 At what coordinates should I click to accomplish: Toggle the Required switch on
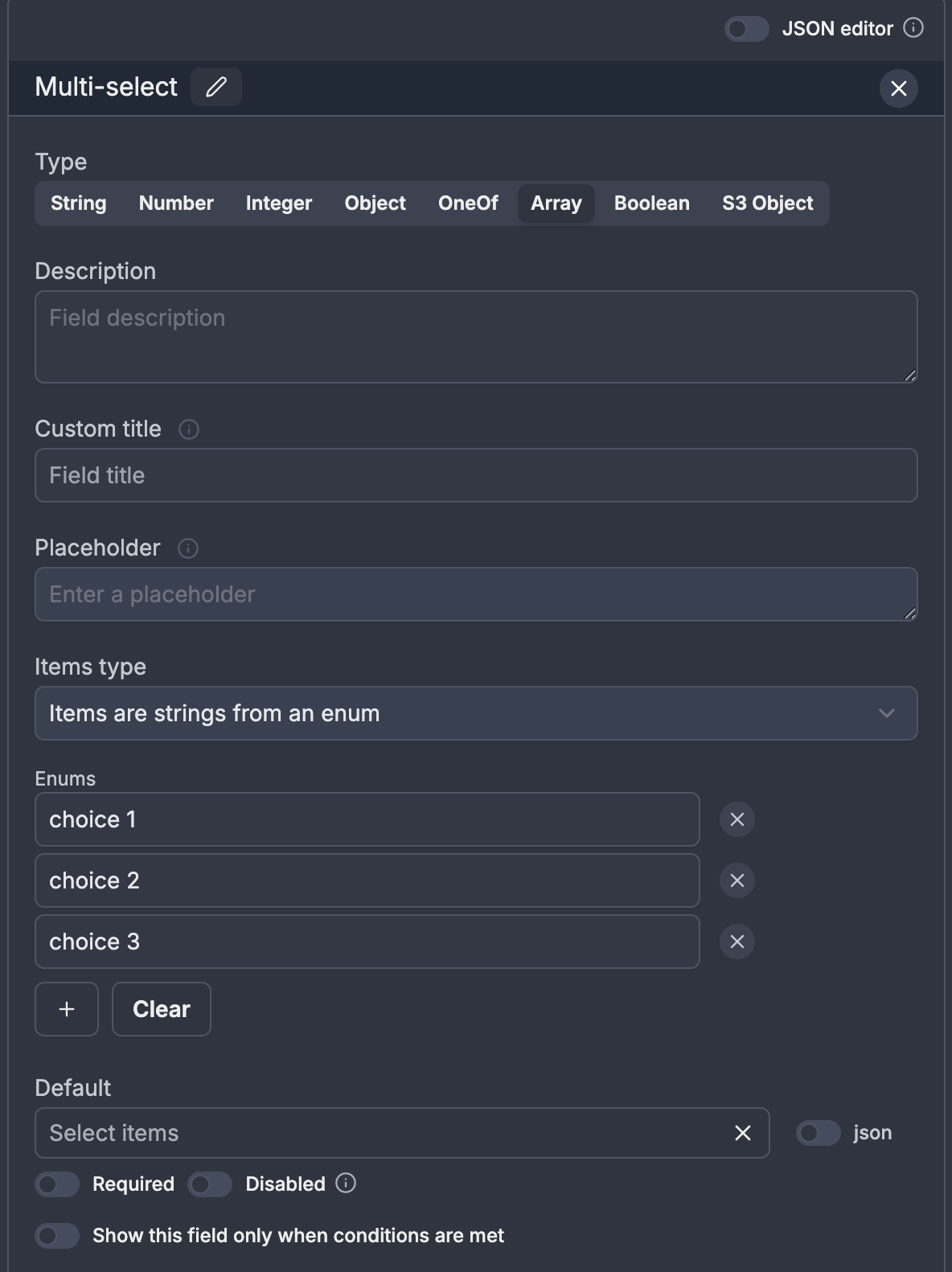(57, 1184)
